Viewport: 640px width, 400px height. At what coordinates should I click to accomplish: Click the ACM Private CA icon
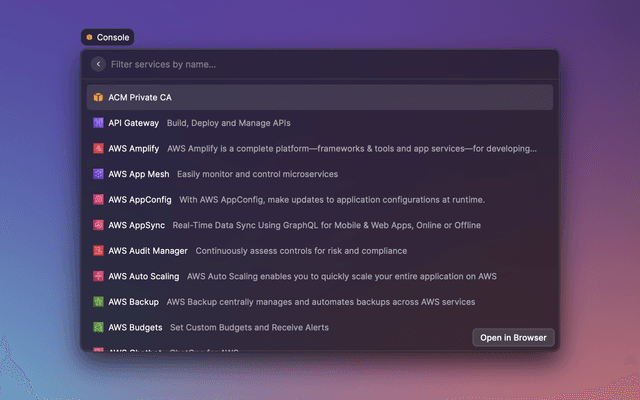(98, 97)
